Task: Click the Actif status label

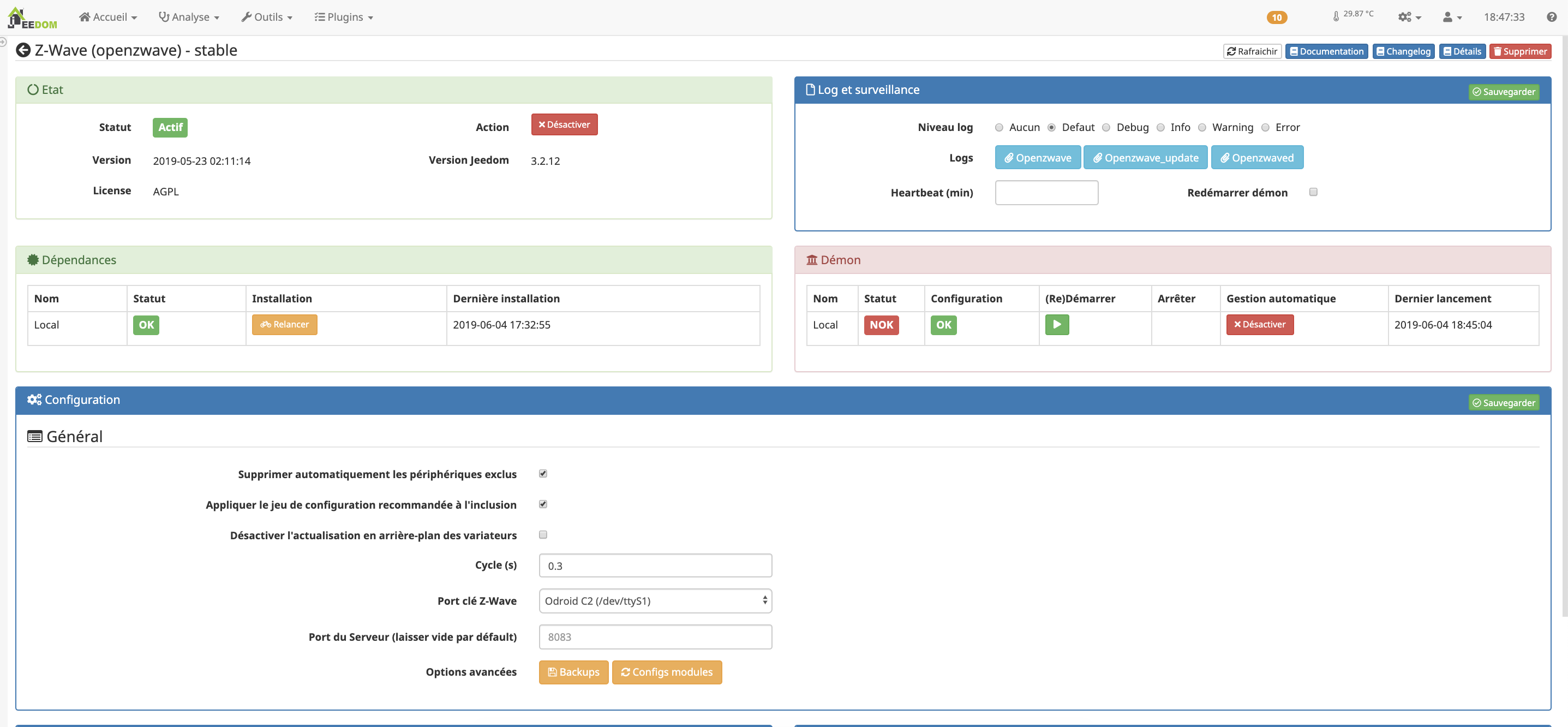Action: pos(170,127)
